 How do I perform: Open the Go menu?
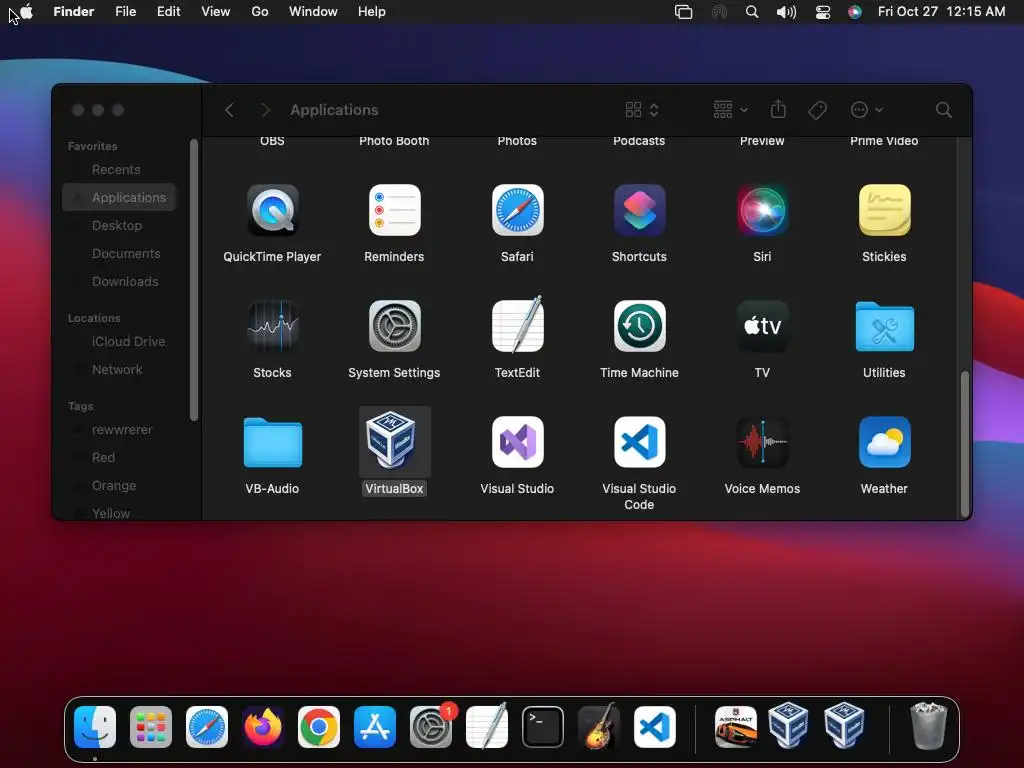pos(260,12)
